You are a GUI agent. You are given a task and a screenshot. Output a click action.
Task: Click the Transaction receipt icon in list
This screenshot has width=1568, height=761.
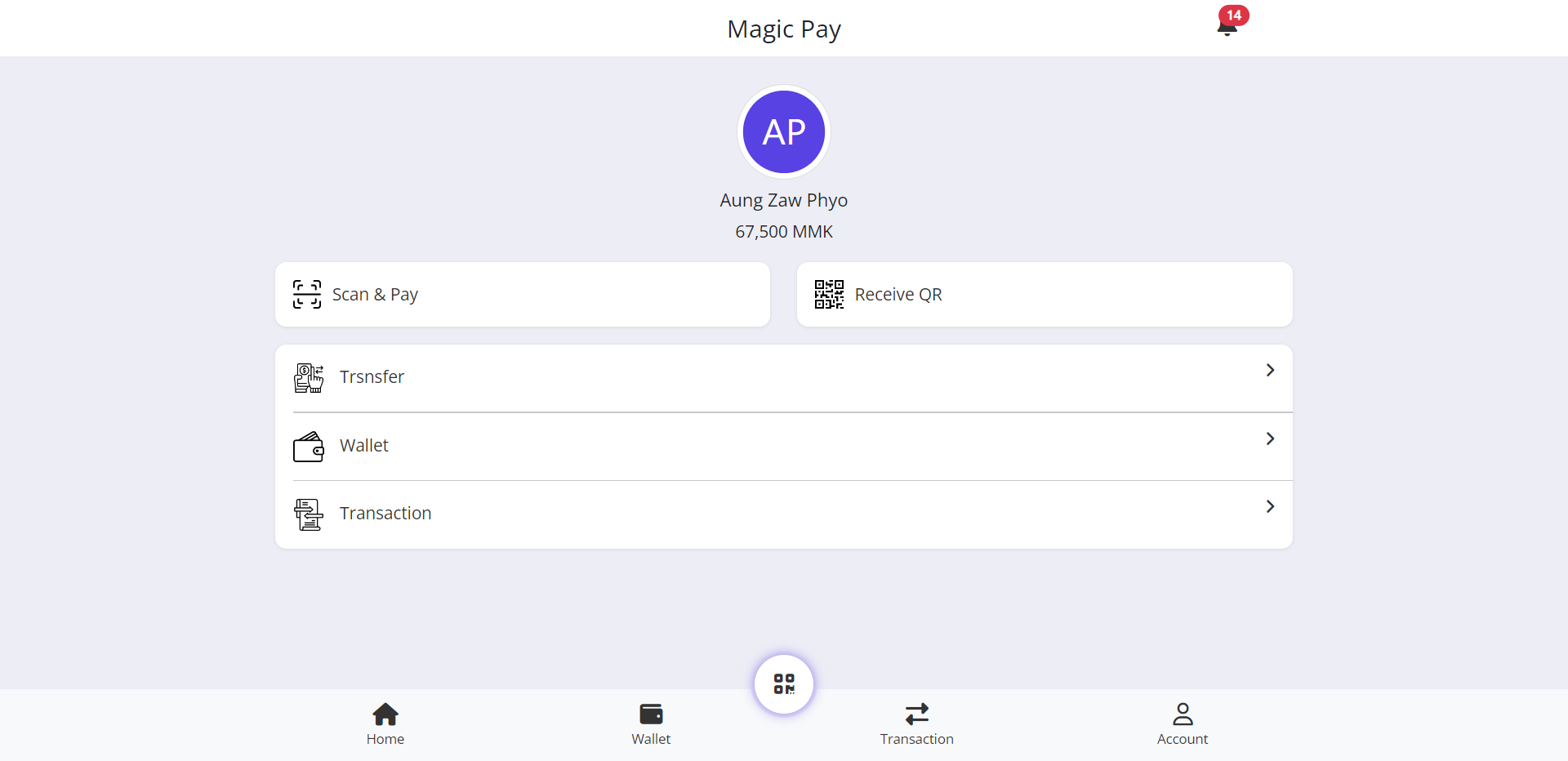(x=309, y=514)
